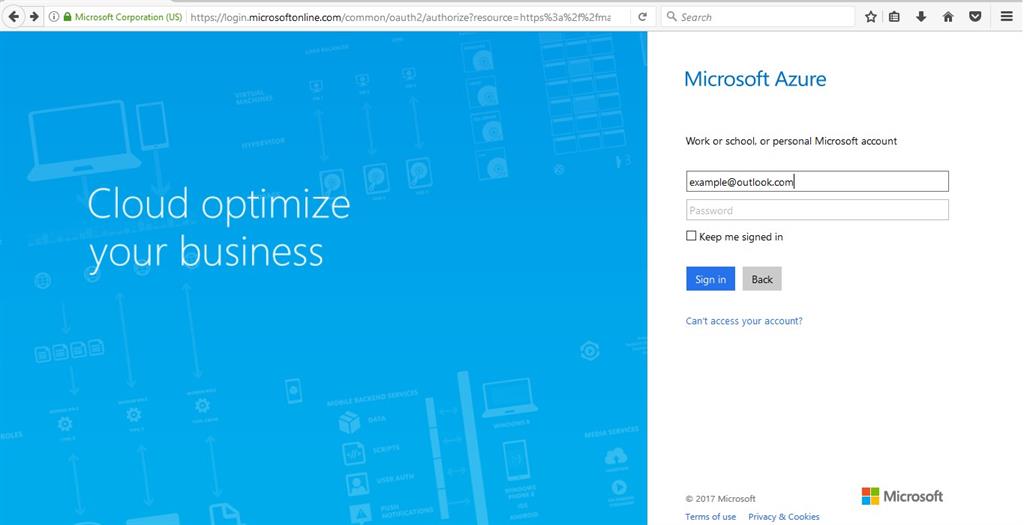Click the green padlock security icon
1024x525 pixels.
pos(67,17)
